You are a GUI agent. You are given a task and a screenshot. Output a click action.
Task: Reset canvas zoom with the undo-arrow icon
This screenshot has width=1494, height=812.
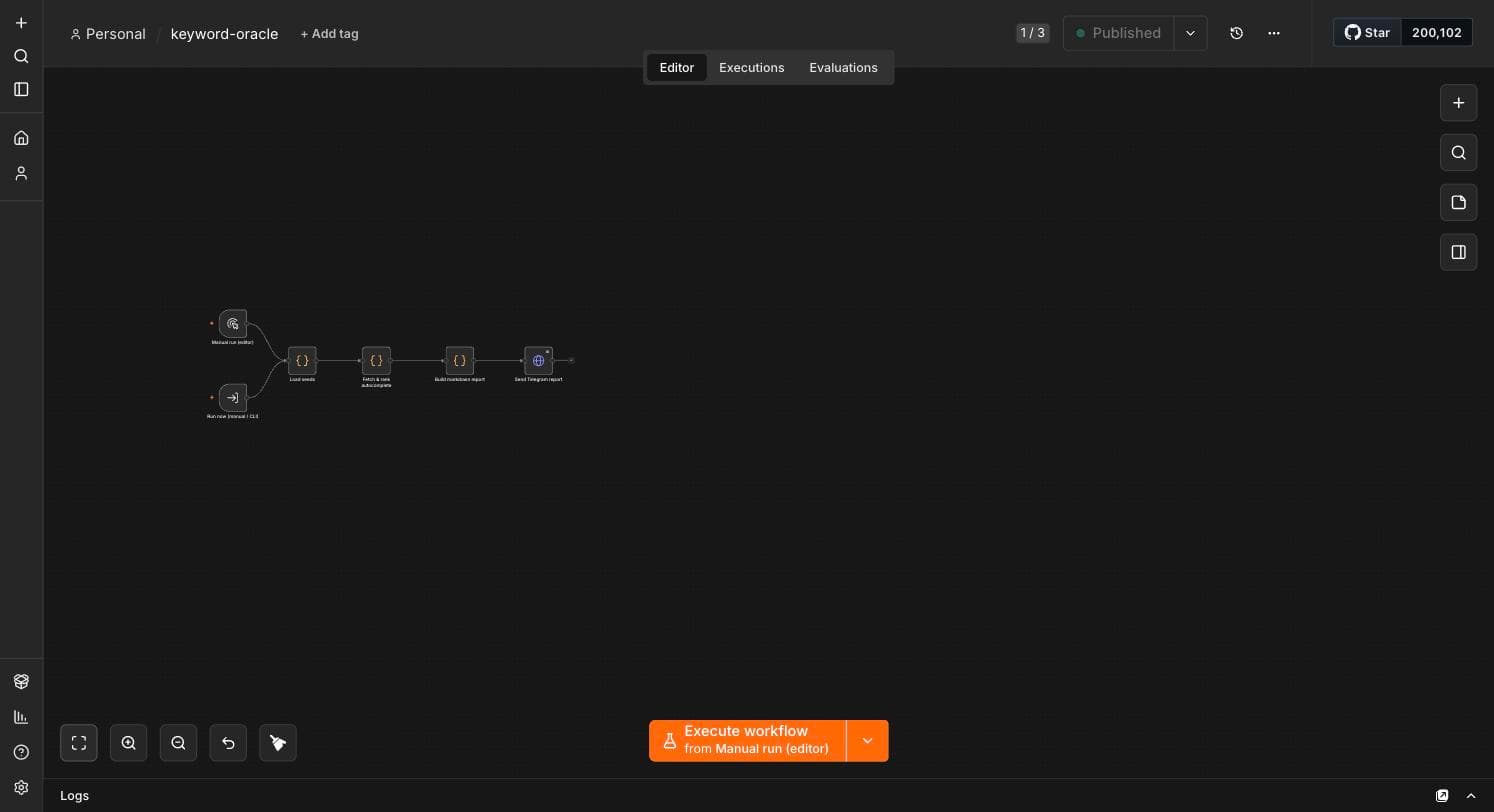[228, 743]
